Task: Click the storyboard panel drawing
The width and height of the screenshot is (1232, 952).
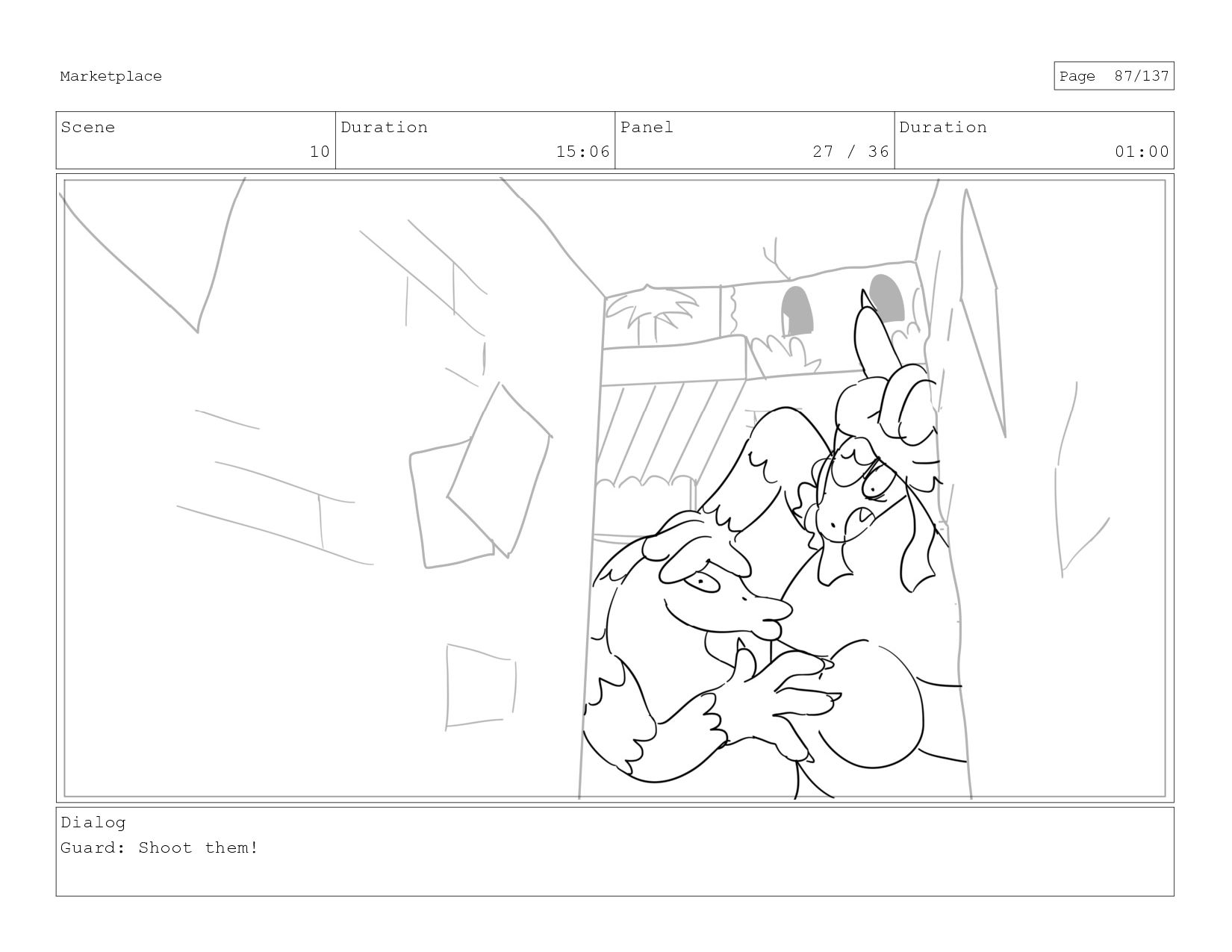Action: (615, 488)
